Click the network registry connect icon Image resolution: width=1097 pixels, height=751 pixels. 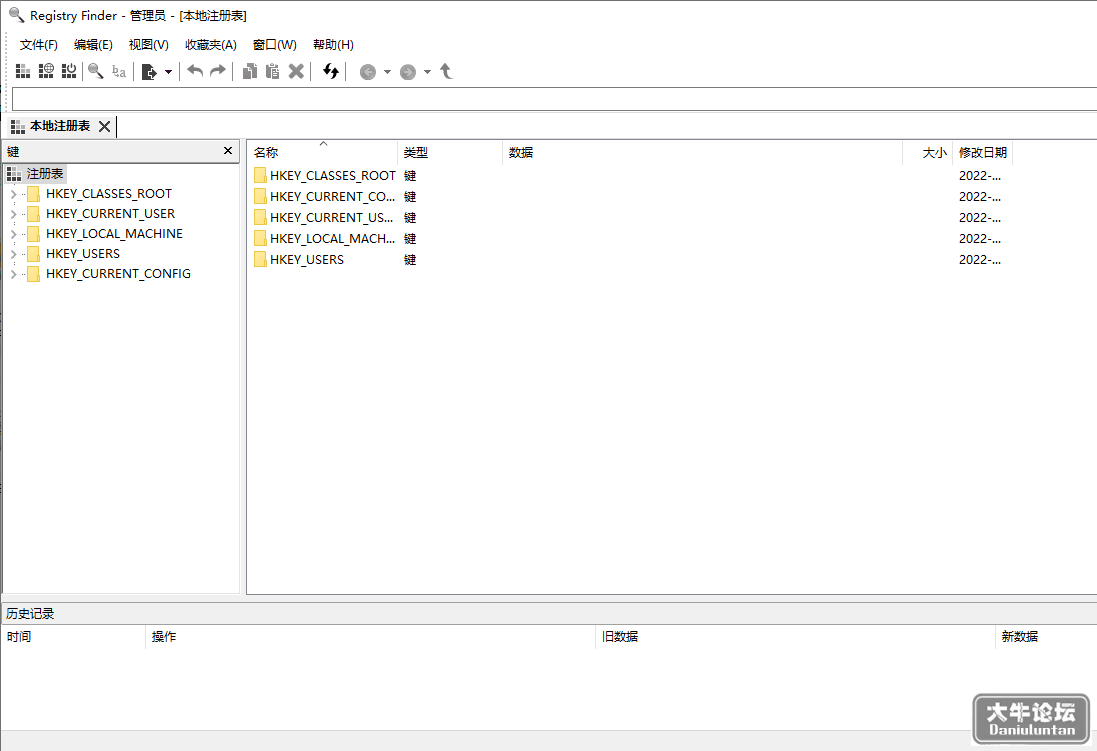coord(46,71)
